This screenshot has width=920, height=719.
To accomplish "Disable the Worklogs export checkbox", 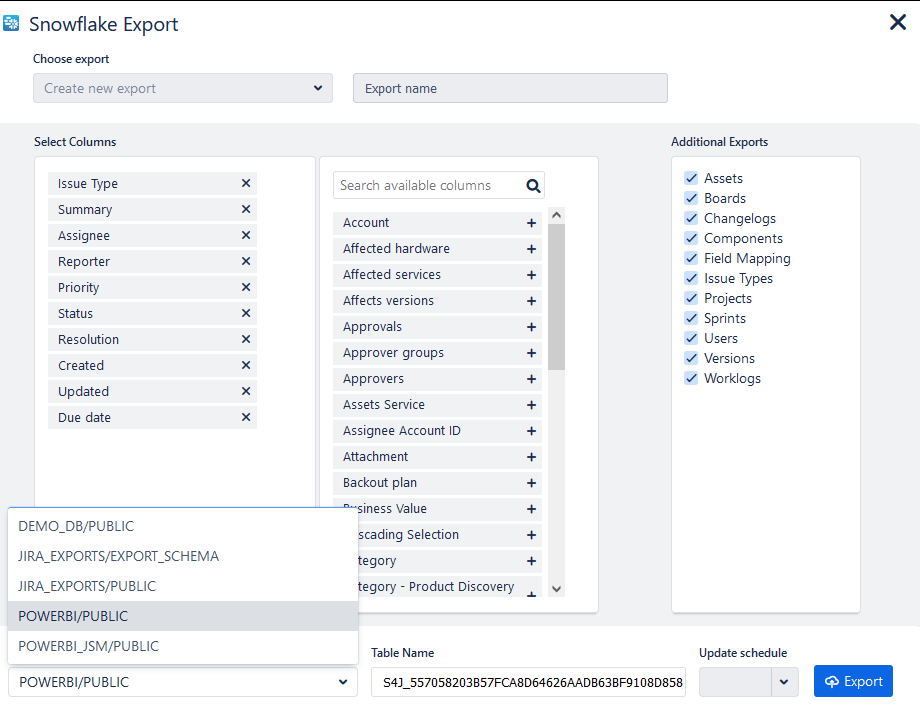I will pyautogui.click(x=691, y=378).
